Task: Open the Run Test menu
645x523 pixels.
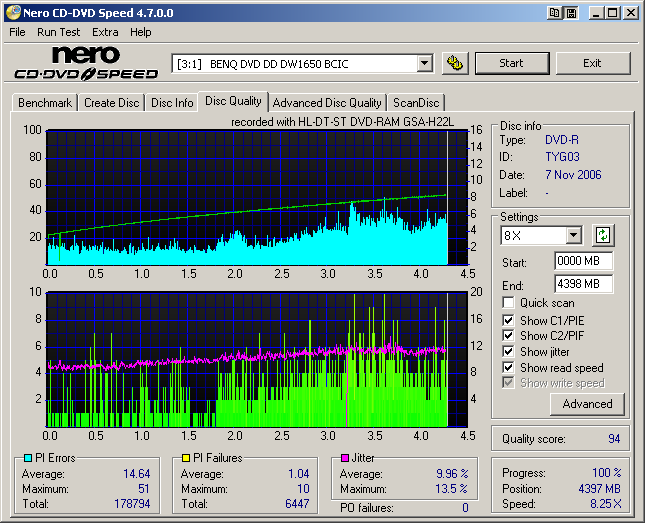Action: pyautogui.click(x=58, y=32)
